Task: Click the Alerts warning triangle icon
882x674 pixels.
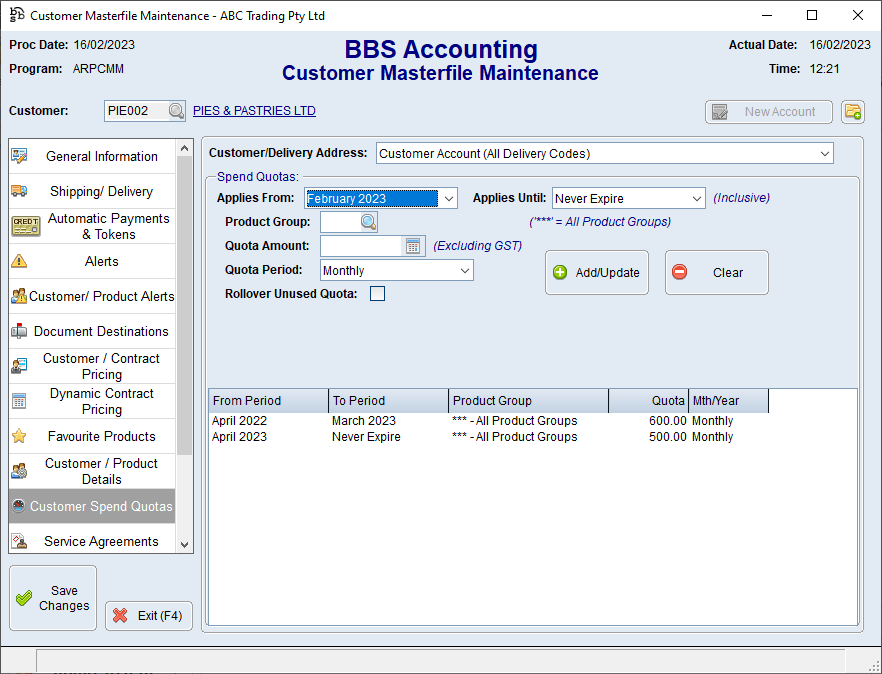Action: [x=19, y=261]
